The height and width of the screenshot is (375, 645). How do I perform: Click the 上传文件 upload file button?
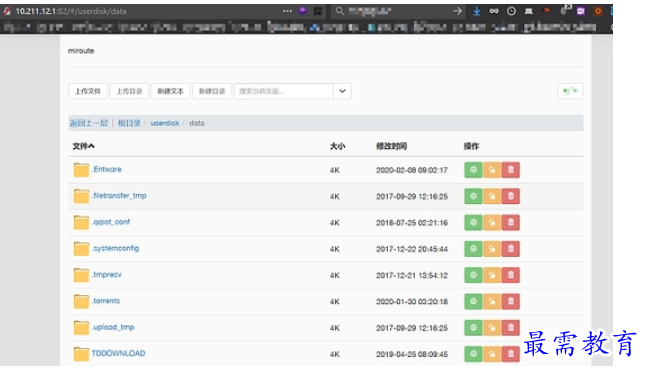pyautogui.click(x=88, y=91)
